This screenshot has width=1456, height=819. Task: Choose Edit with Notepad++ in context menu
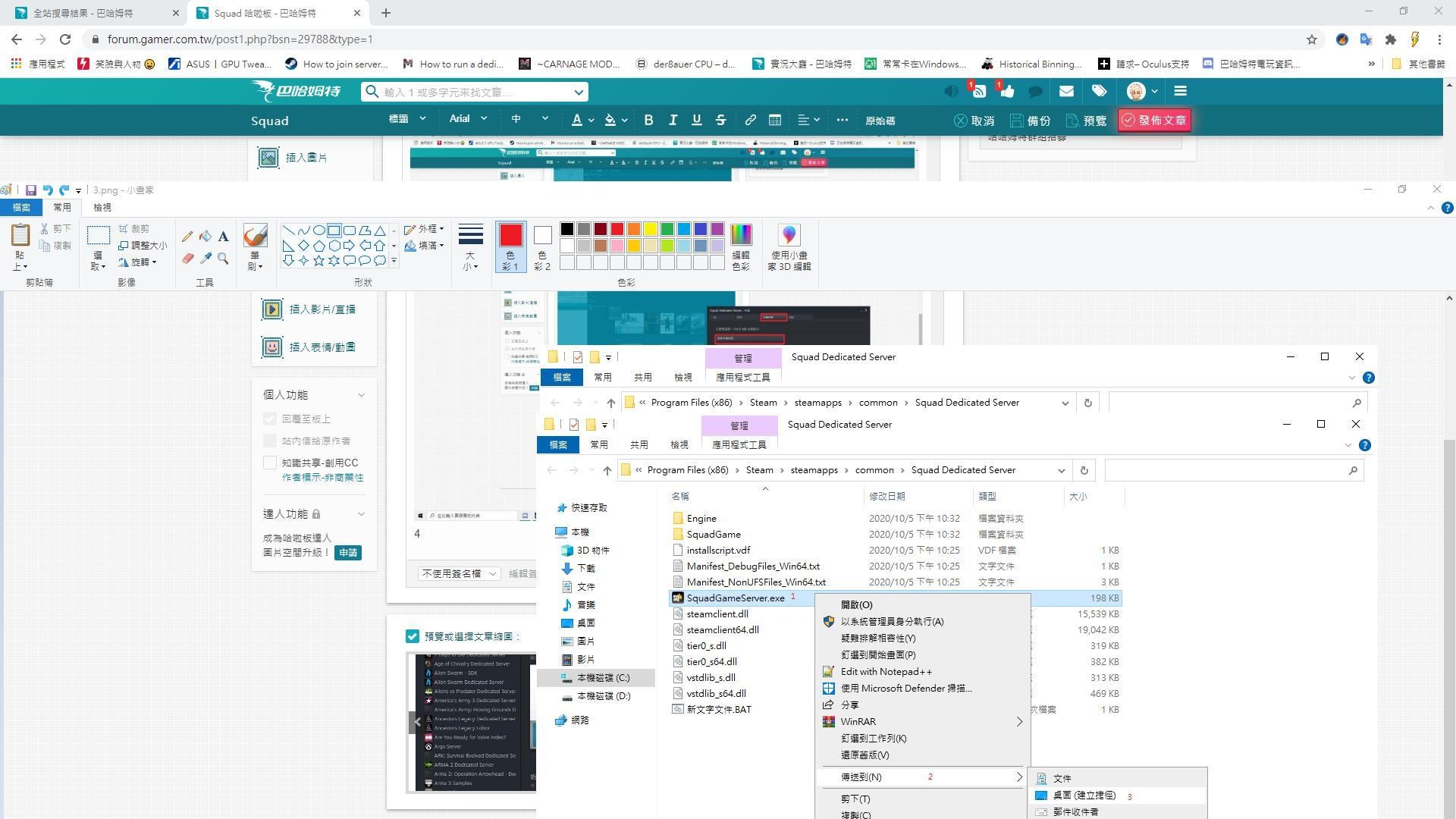pos(886,671)
